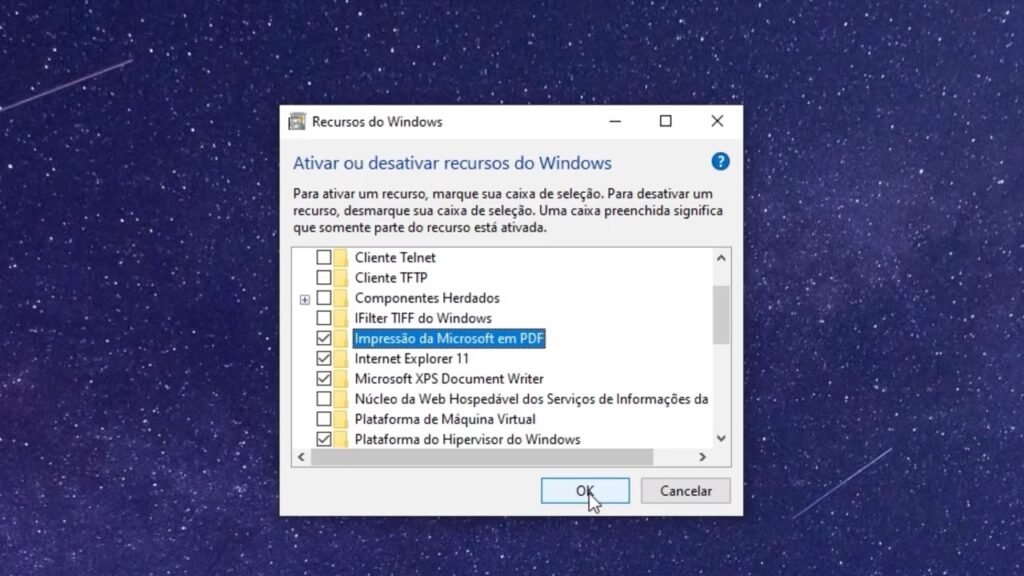Confirm changes with the OK button
Screen dimensions: 1024x576
[585, 491]
